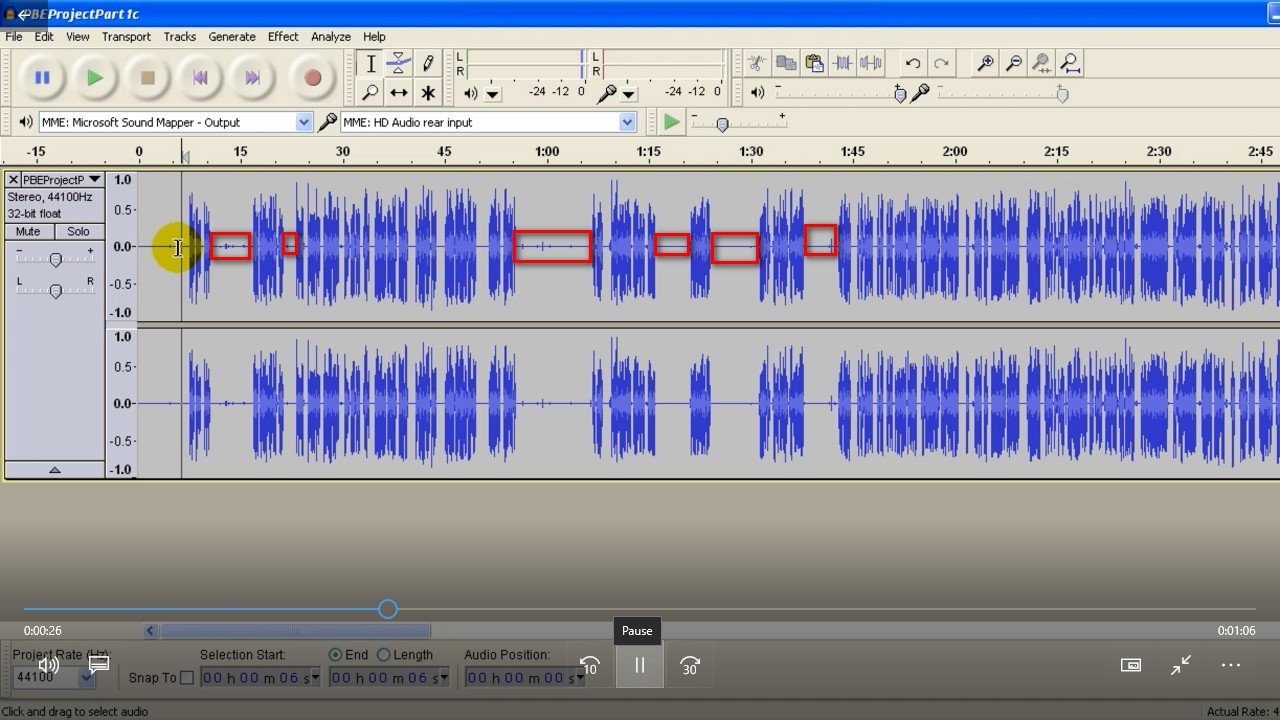Open the Microsoft Sound Mapper Output dropdown

304,122
